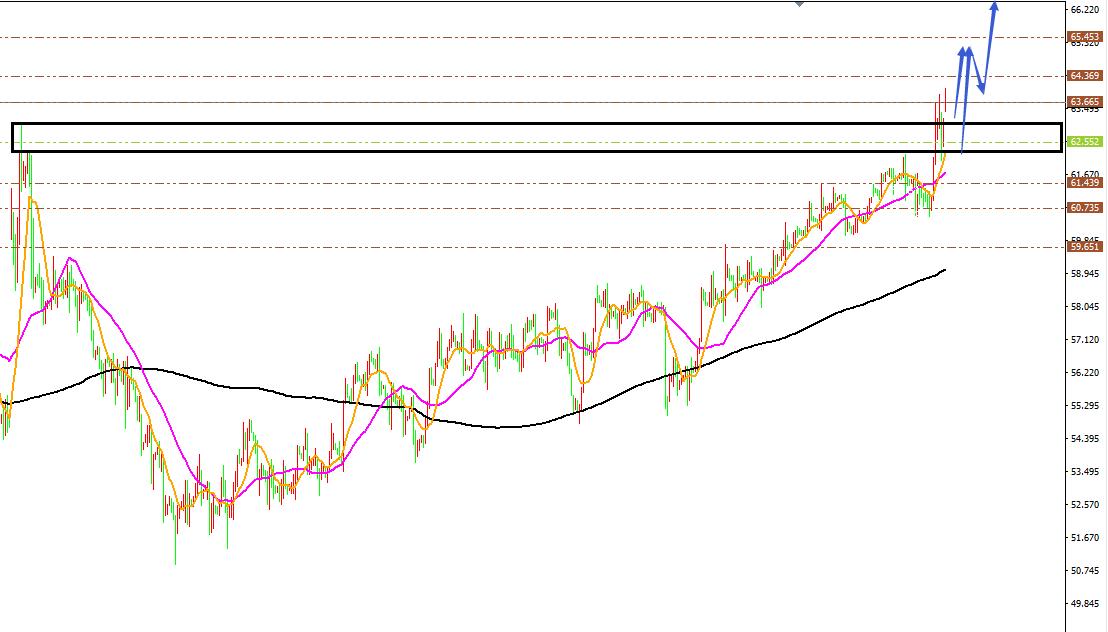Viewport: 1108px width, 632px height.
Task: Click the 63.665 red price label
Action: [x=1084, y=102]
